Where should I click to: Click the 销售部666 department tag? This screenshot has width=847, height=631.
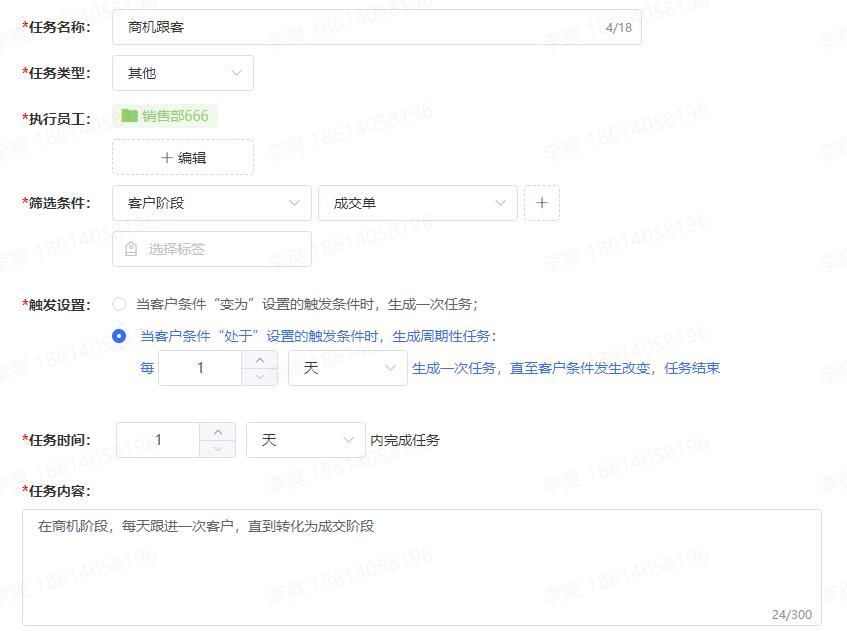[165, 116]
